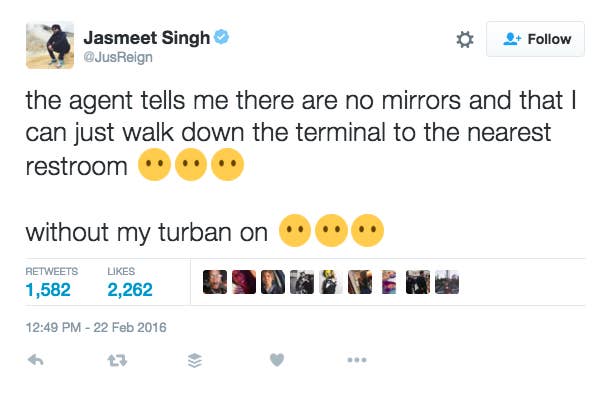
Task: Open Jasmeet Singh profile picture
Action: [50, 45]
